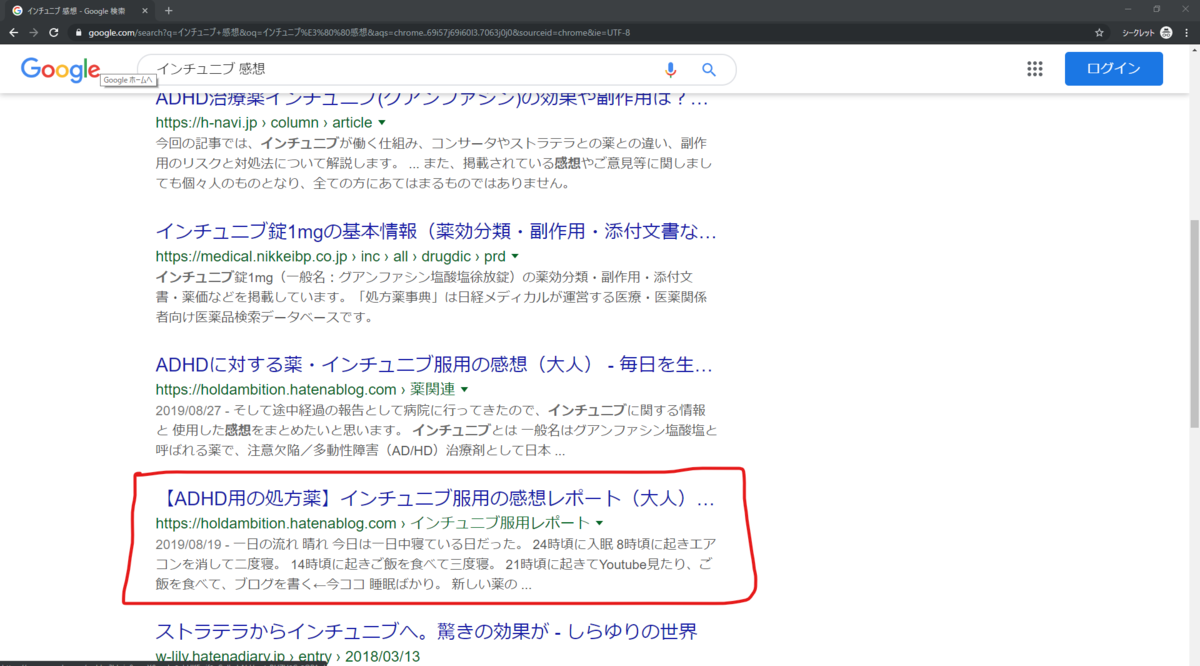
Task: Go back with the browser back arrow
Action: pos(13,32)
